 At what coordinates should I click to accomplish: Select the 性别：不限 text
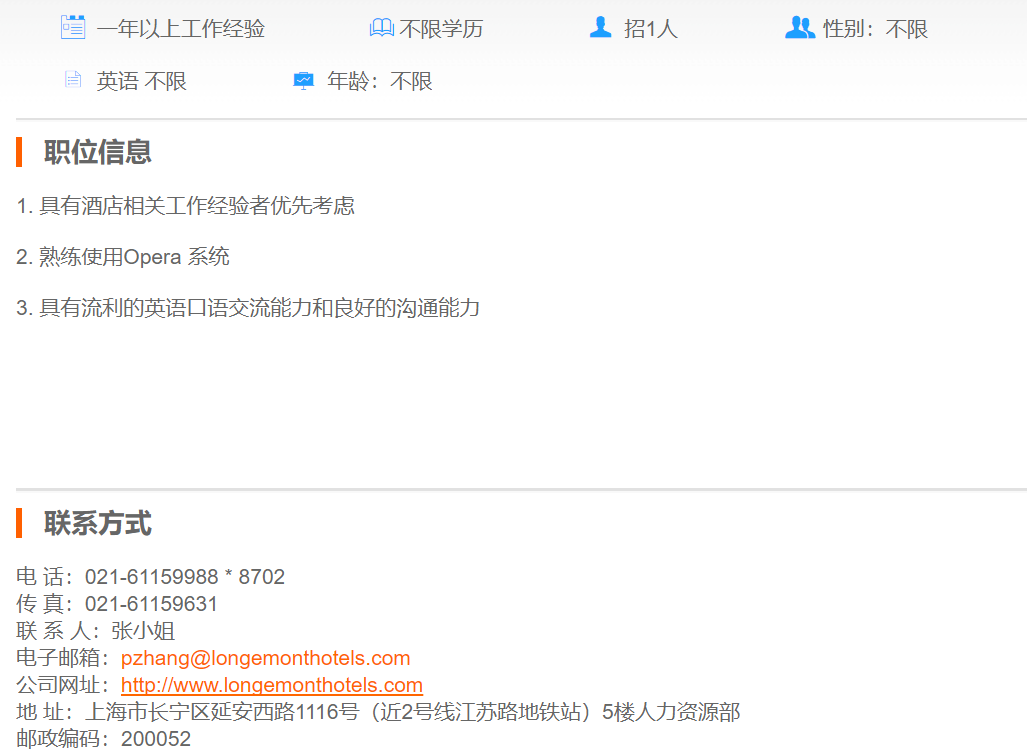(x=875, y=29)
